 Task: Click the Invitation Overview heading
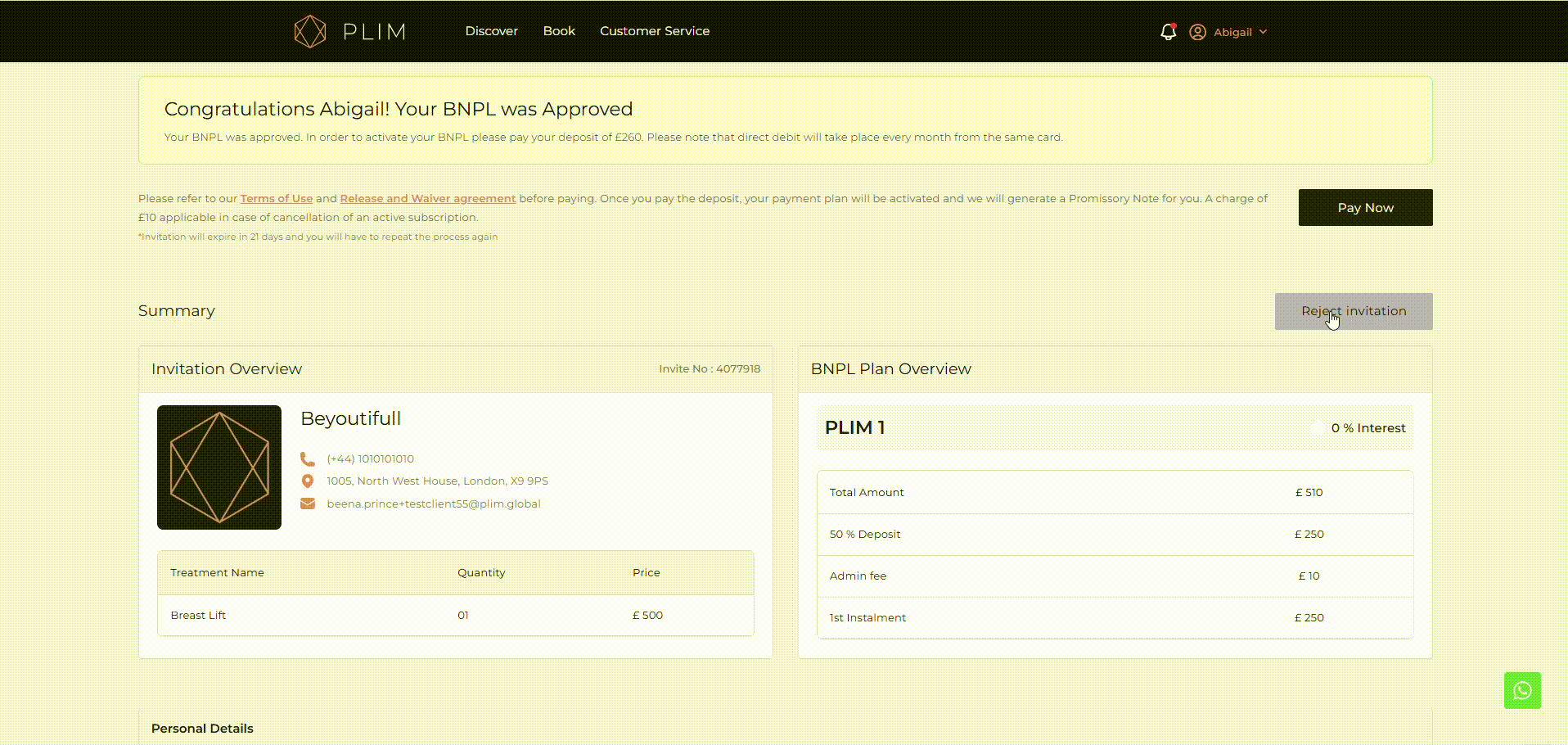coord(227,368)
